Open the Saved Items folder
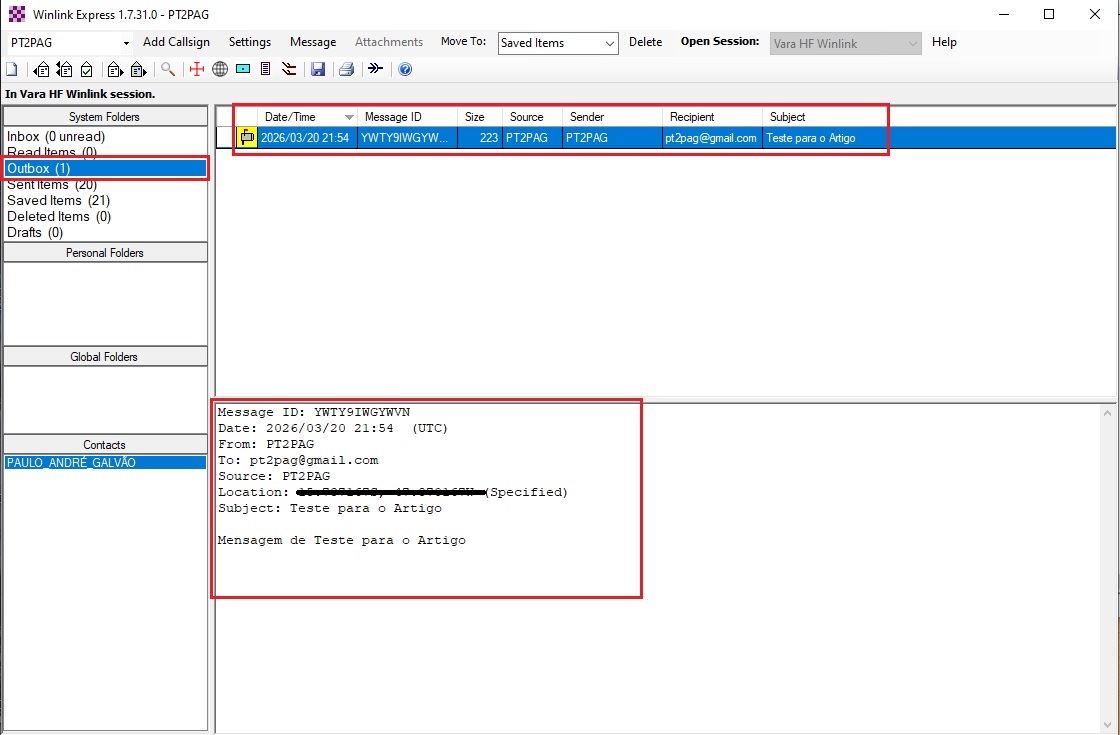Image resolution: width=1120 pixels, height=735 pixels. tap(58, 201)
